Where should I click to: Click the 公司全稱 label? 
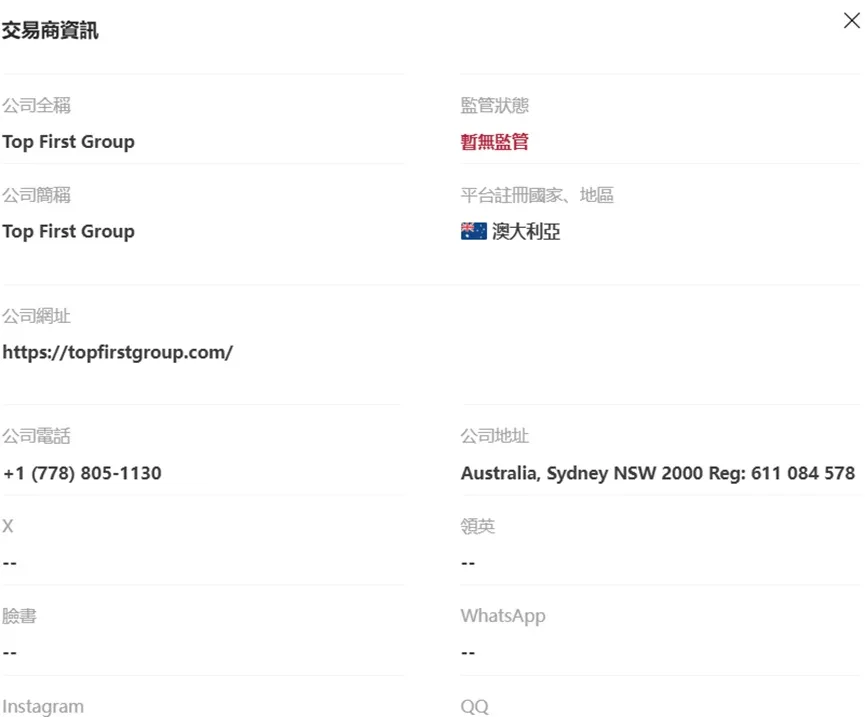(x=36, y=105)
